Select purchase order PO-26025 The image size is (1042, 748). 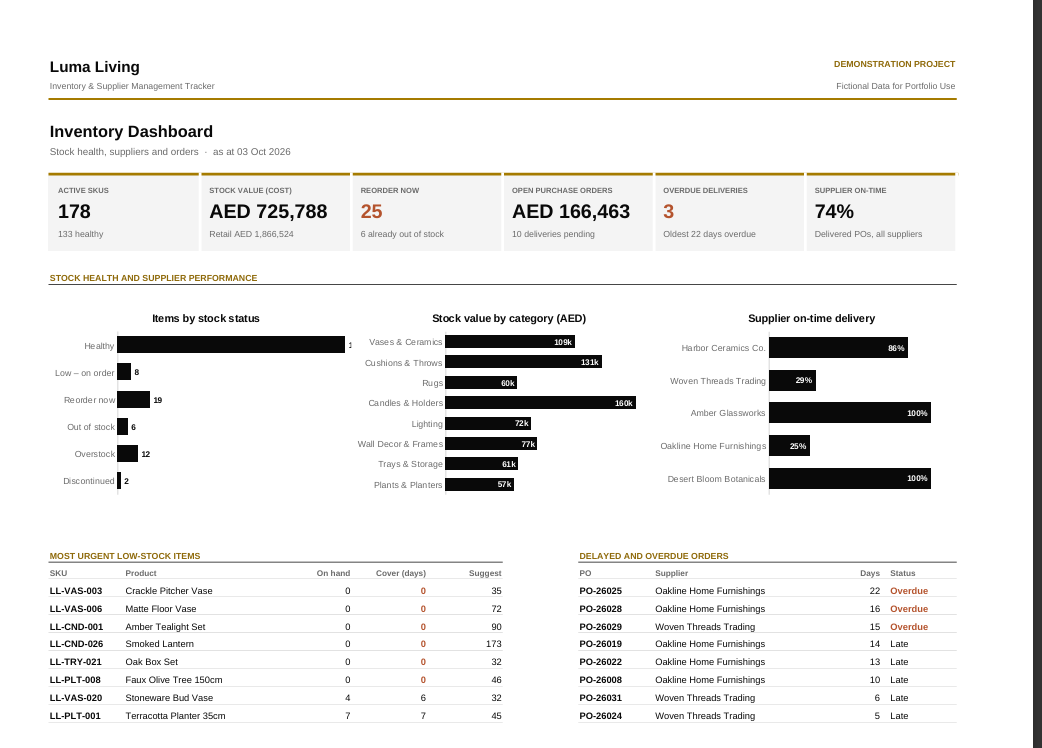601,591
